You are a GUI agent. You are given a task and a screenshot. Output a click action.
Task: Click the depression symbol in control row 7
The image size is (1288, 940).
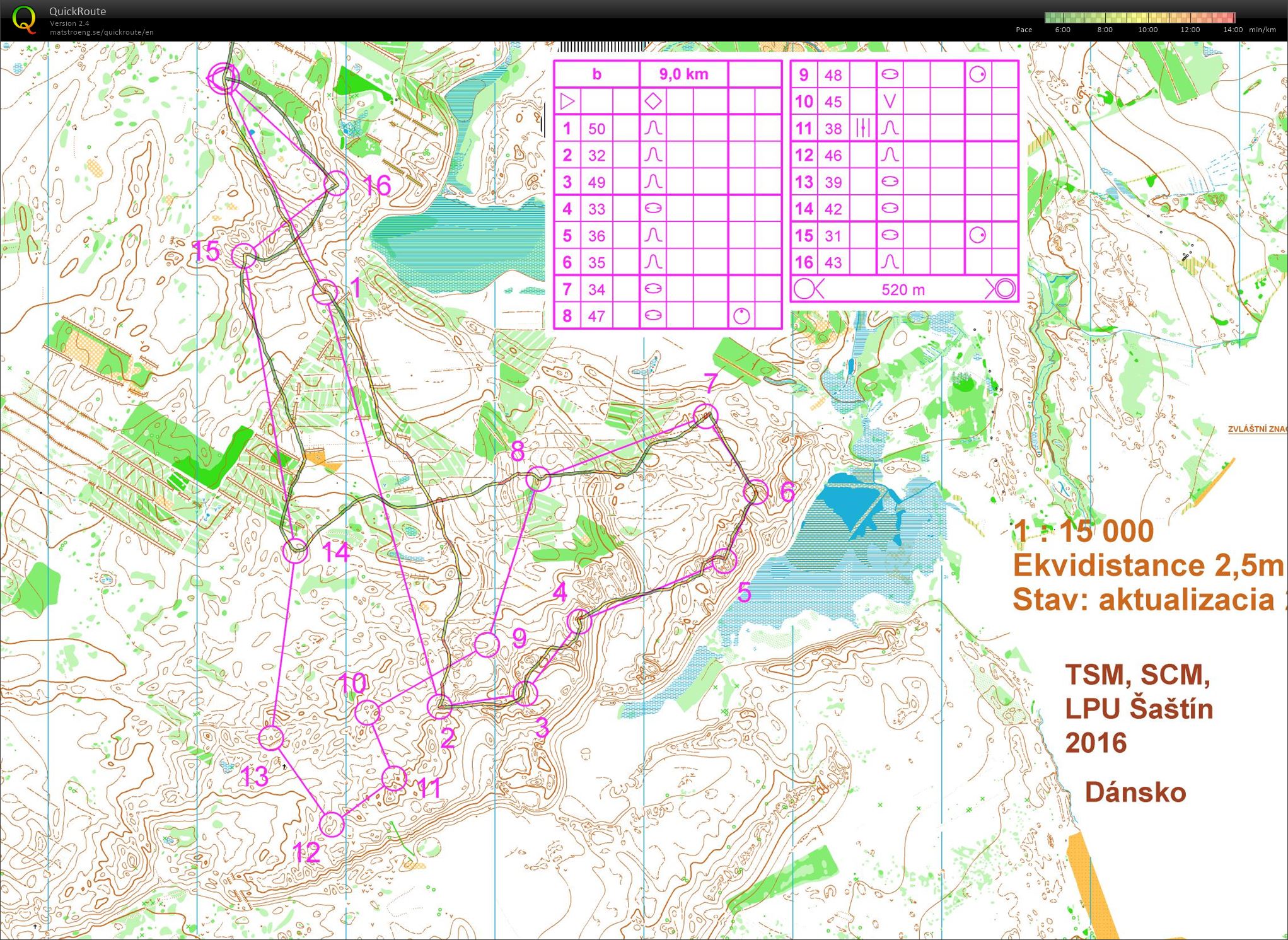(653, 289)
